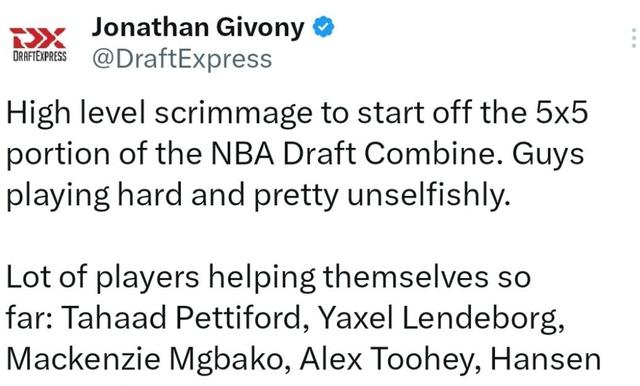Image resolution: width=640 pixels, height=386 pixels.
Task: Open the @DraftExpress handle link
Action: pos(182,59)
